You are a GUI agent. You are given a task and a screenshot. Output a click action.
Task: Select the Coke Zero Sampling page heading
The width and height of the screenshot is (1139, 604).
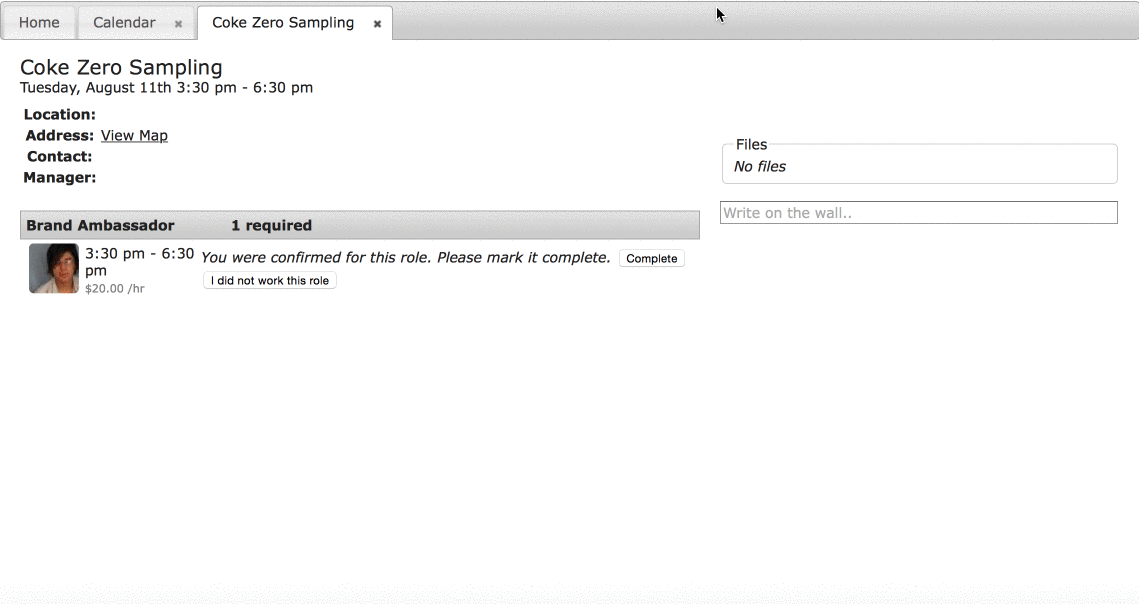coord(121,67)
